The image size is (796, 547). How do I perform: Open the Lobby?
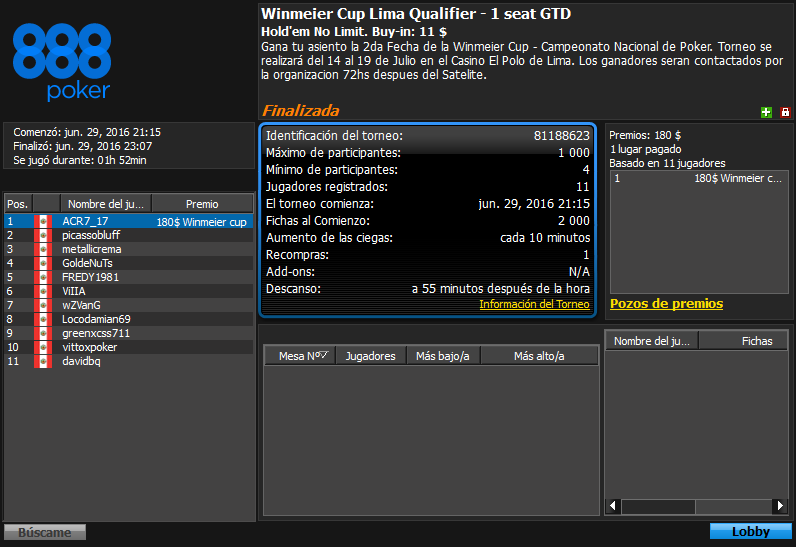point(750,531)
